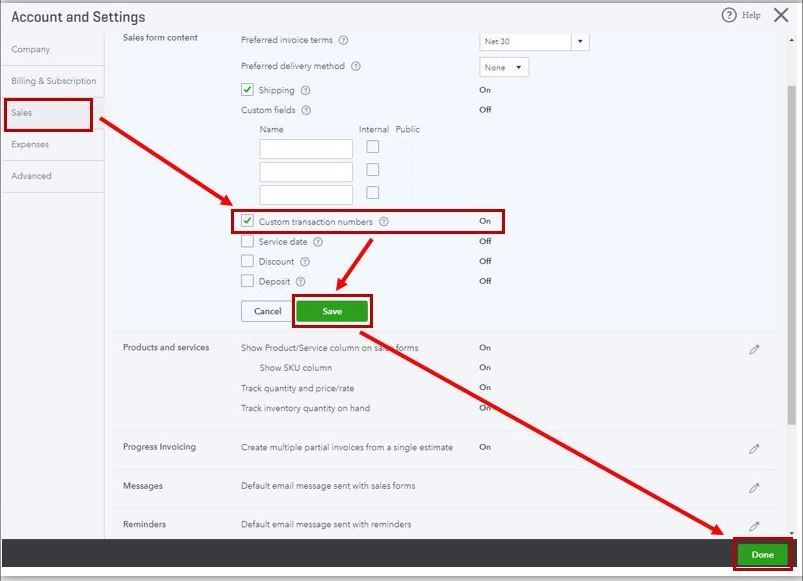Check Internal box for second custom field
Image resolution: width=803 pixels, height=581 pixels.
coord(373,169)
